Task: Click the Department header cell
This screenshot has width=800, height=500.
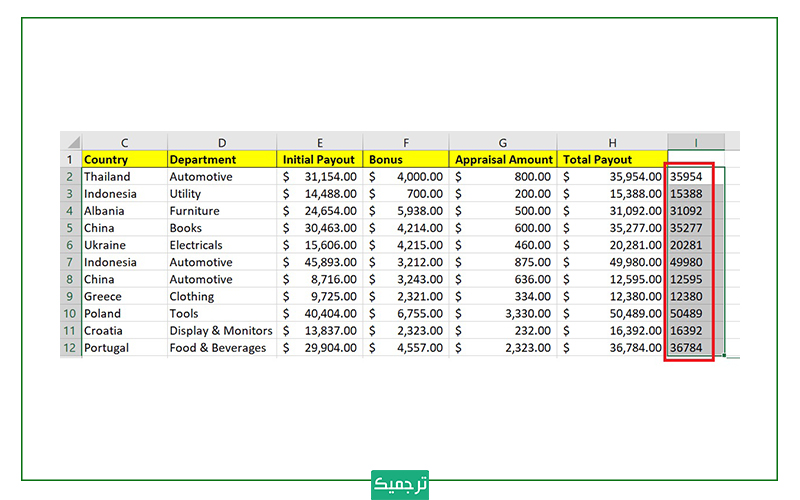Action: click(222, 159)
